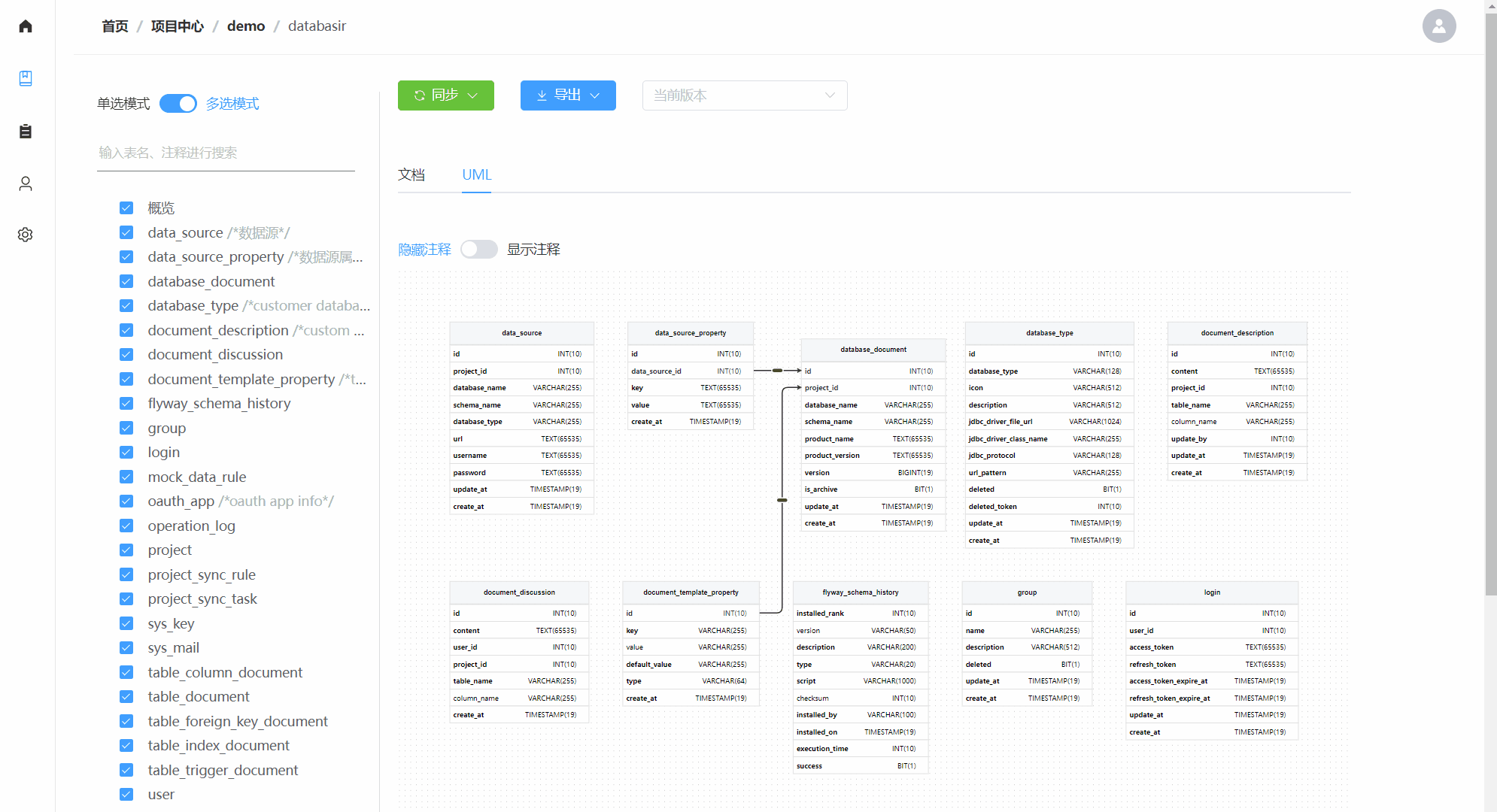Image resolution: width=1497 pixels, height=812 pixels.
Task: Click the clipboard icon in left sidebar
Action: click(25, 131)
